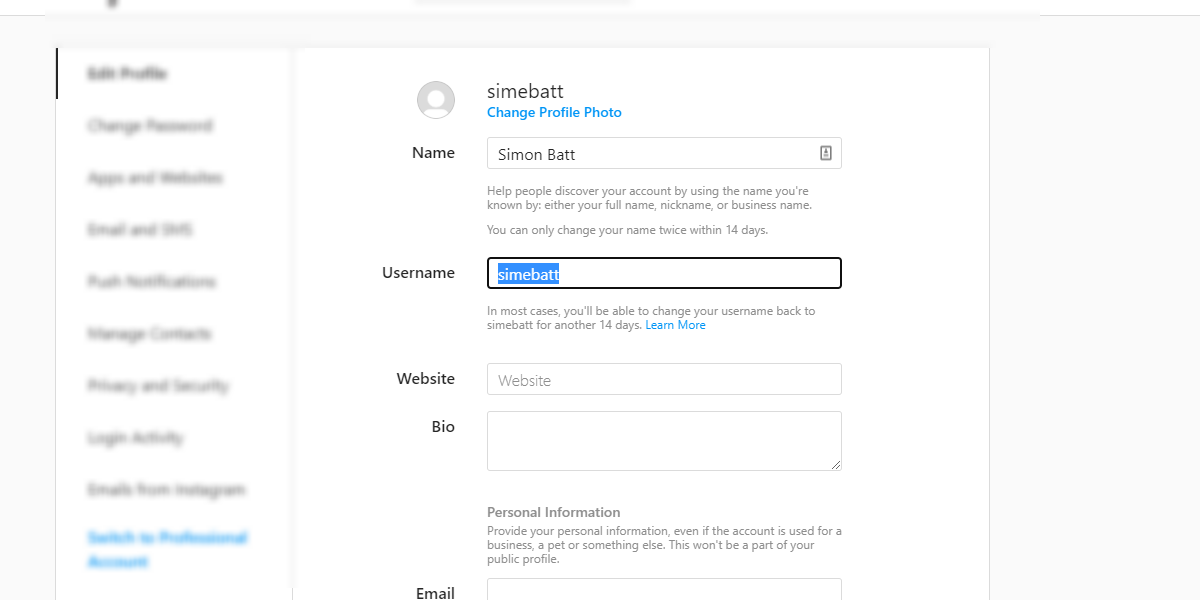Open the Change Password section
The width and height of the screenshot is (1200, 600).
click(x=149, y=126)
